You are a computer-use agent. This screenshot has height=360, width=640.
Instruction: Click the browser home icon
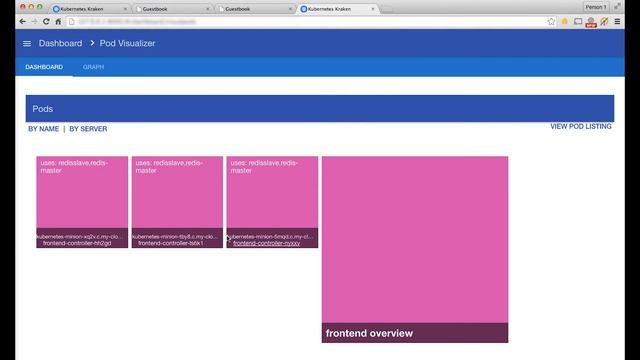point(58,22)
